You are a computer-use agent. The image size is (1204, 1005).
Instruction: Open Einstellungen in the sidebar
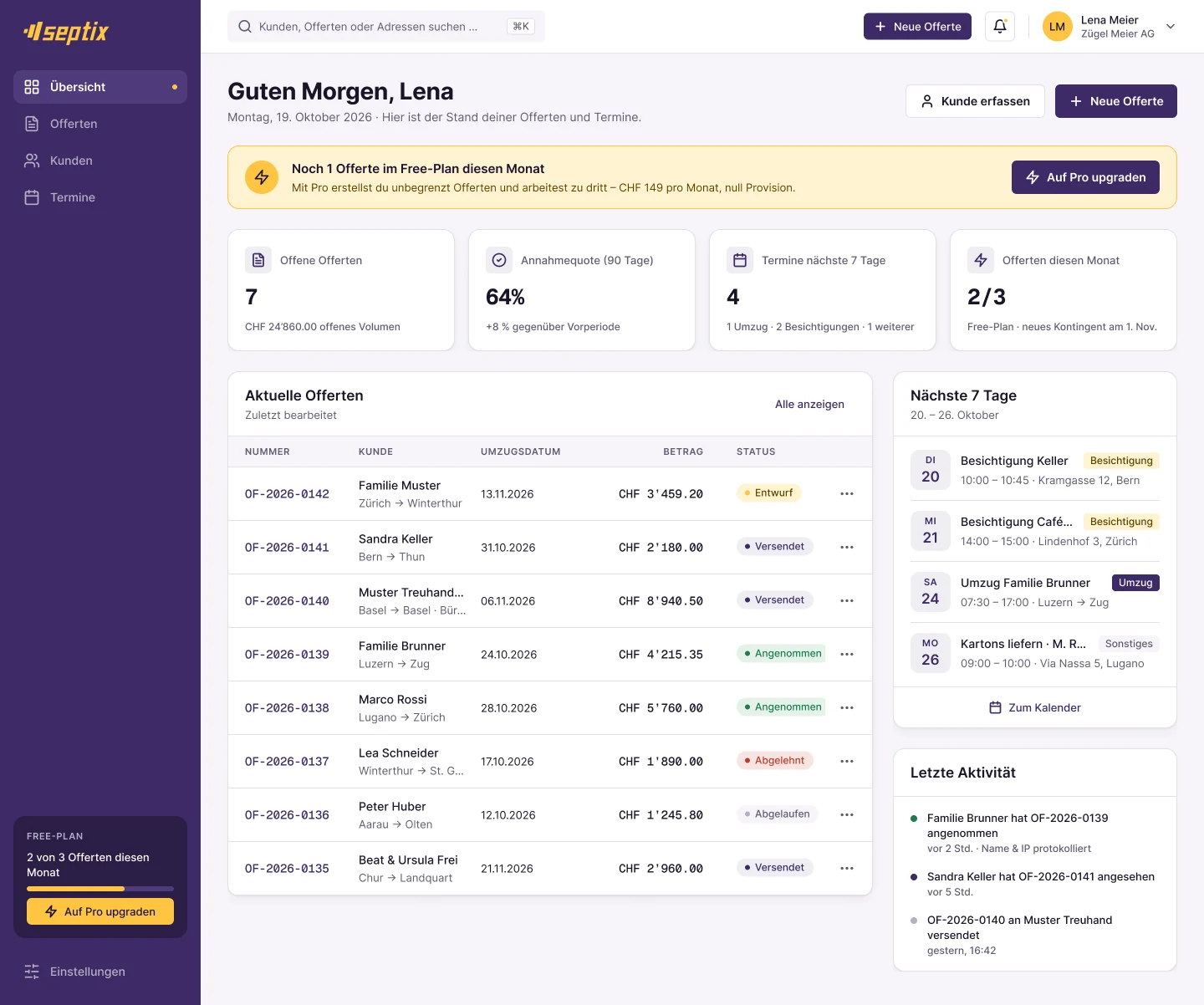click(100, 972)
